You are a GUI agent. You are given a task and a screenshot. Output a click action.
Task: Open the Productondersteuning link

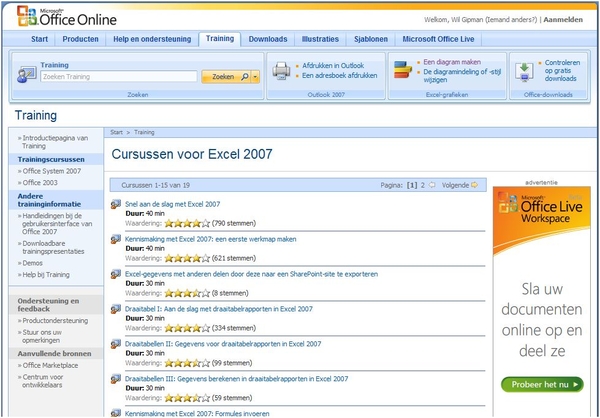tap(55, 320)
